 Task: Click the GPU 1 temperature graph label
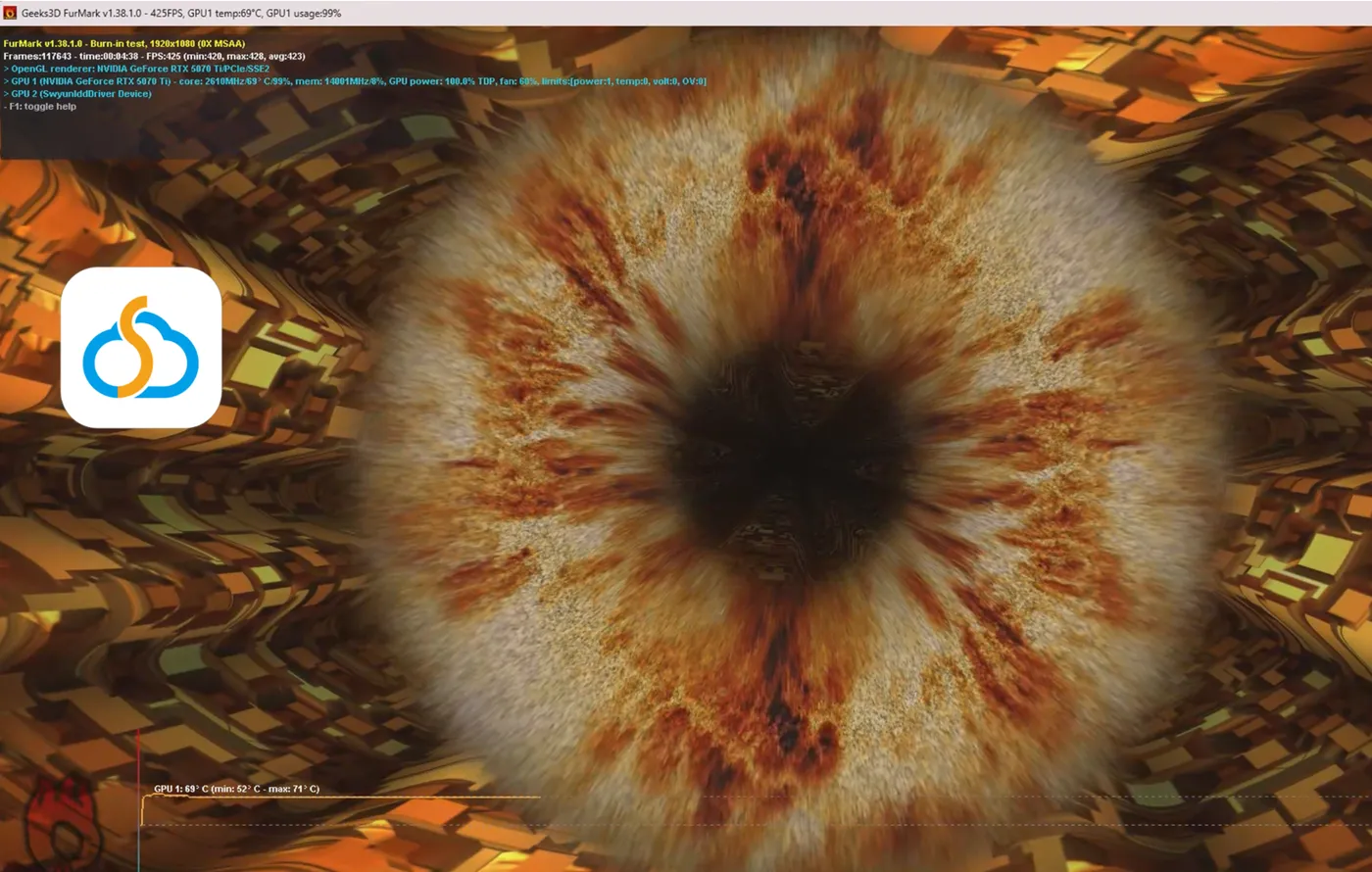[x=236, y=789]
